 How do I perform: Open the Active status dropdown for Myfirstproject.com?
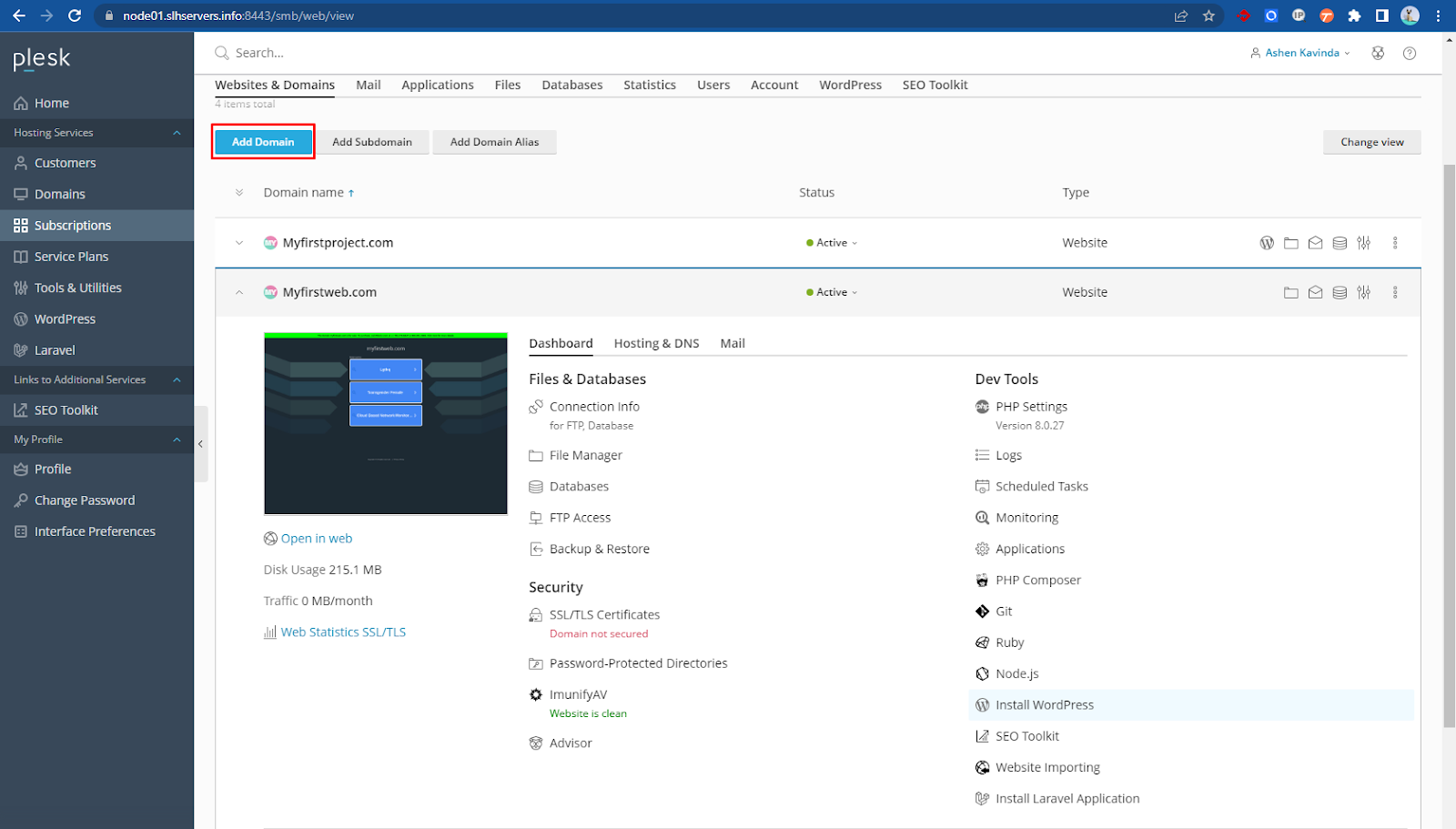pyautogui.click(x=833, y=243)
